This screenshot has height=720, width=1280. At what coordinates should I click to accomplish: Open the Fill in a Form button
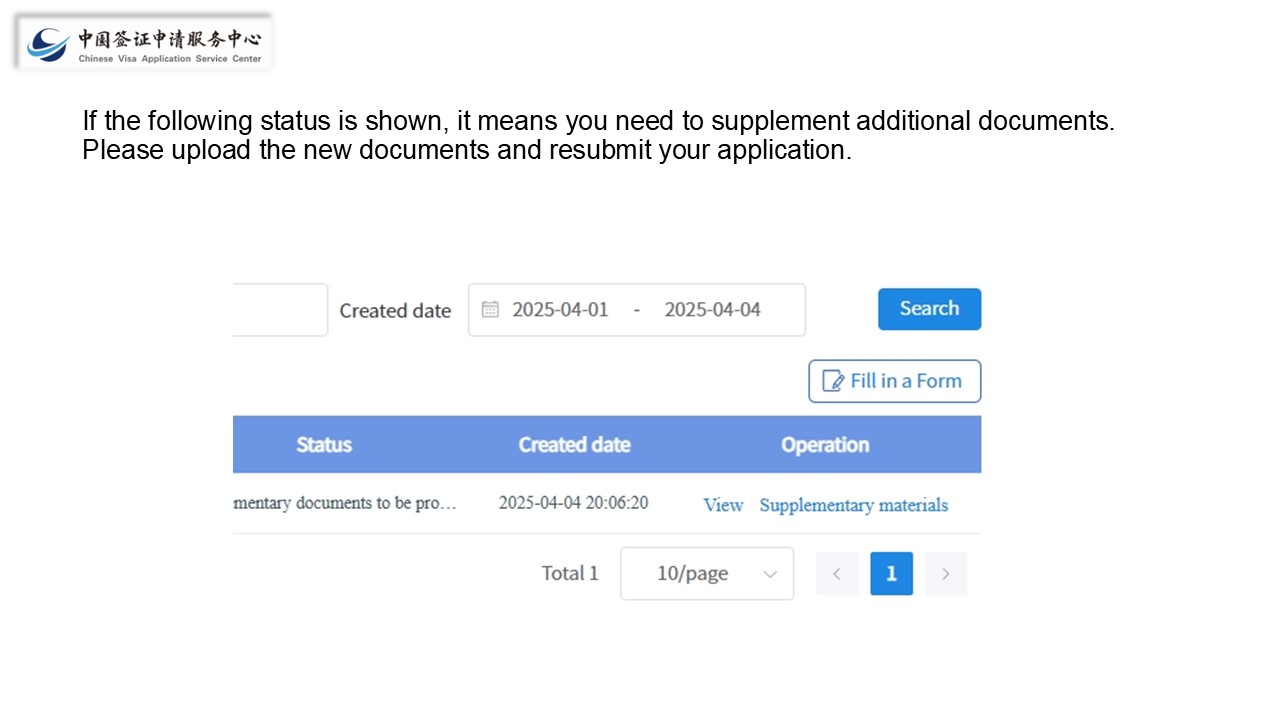[894, 381]
